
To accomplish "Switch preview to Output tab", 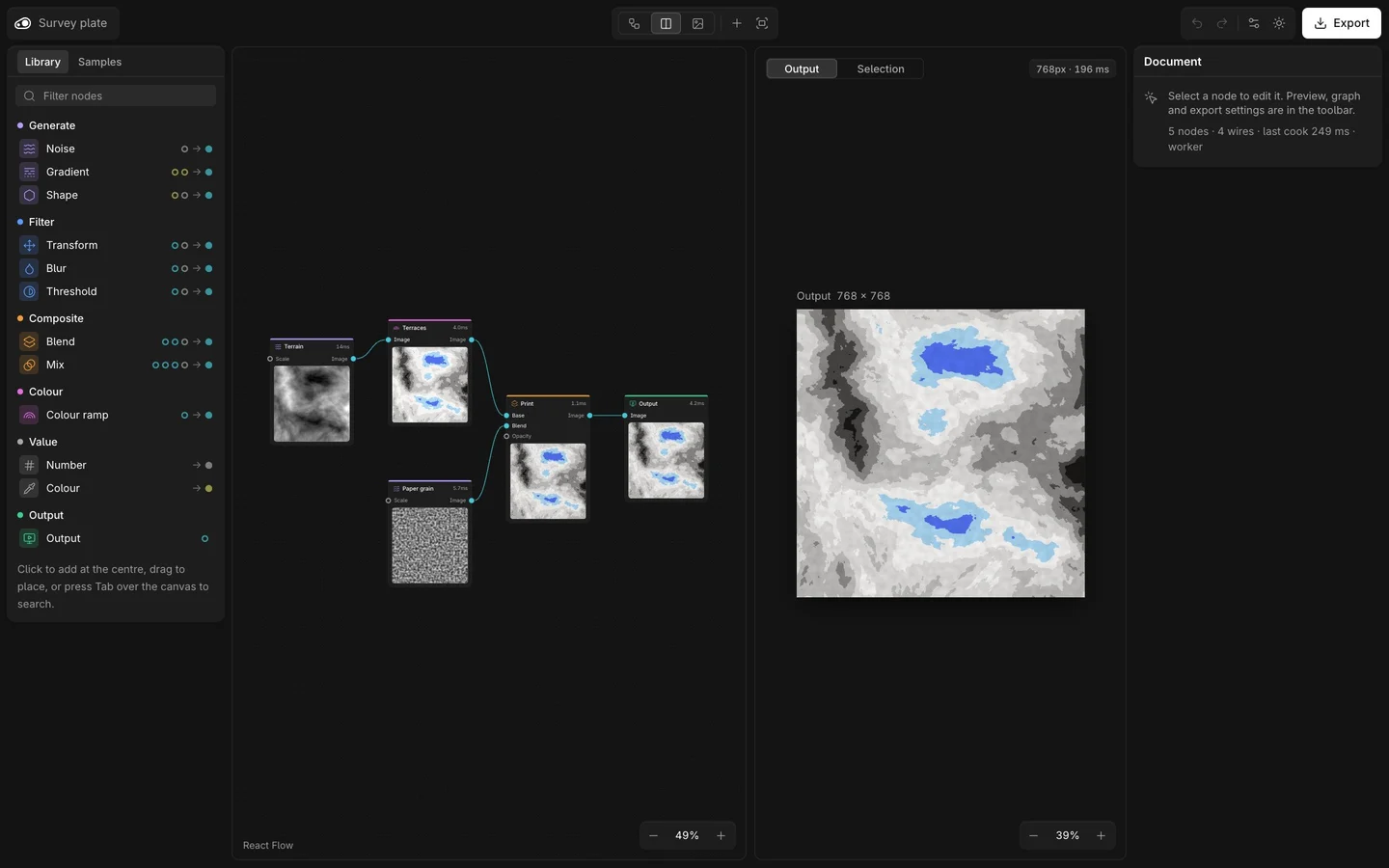I will click(x=802, y=68).
